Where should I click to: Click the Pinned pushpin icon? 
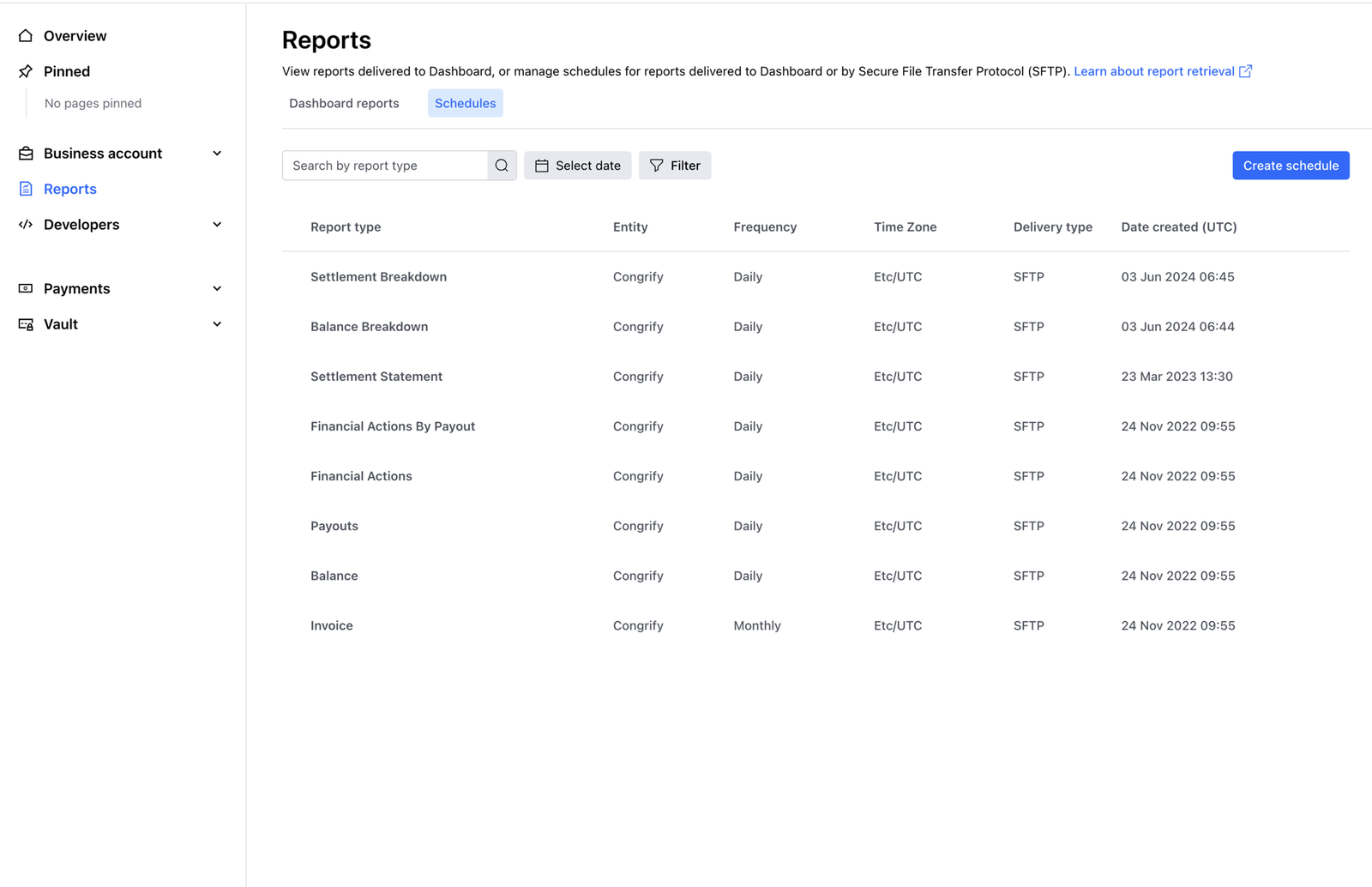tap(26, 71)
